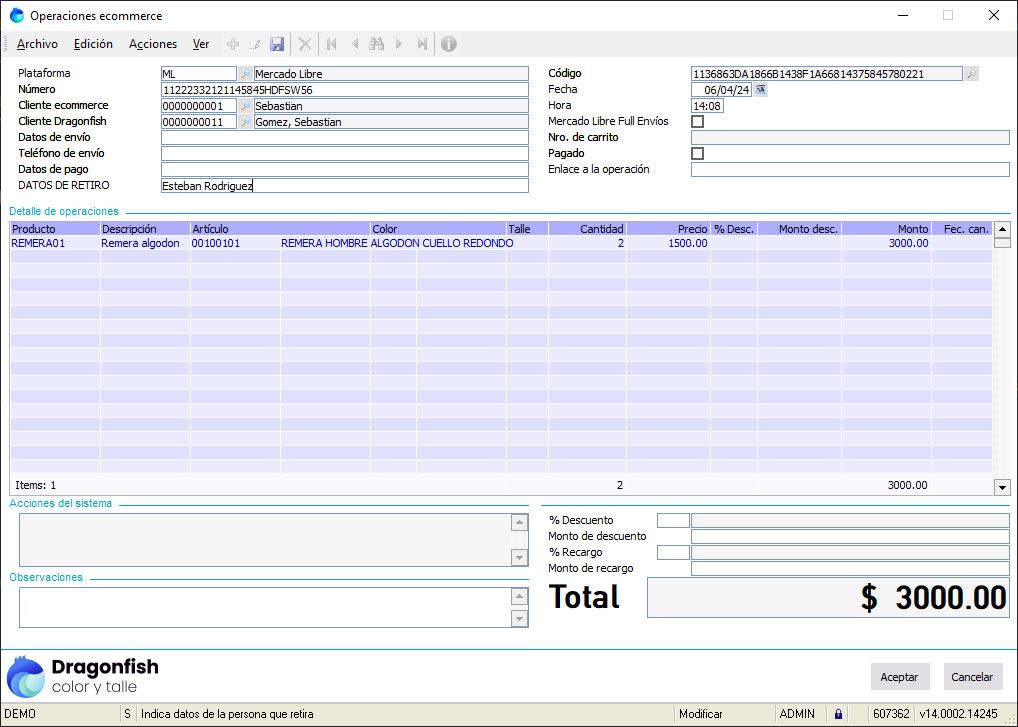Click the Cliente Dragonfish code field 0000000011
The height and width of the screenshot is (727, 1018).
point(199,122)
